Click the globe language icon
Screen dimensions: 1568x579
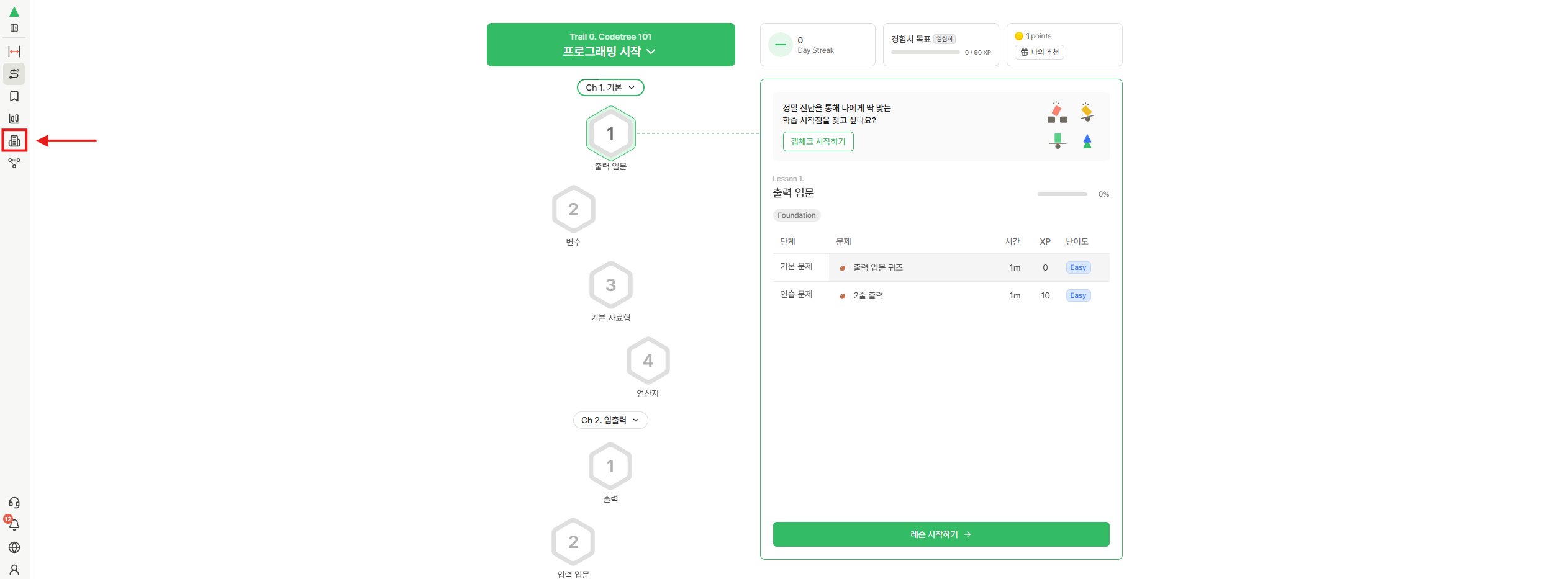(14, 547)
